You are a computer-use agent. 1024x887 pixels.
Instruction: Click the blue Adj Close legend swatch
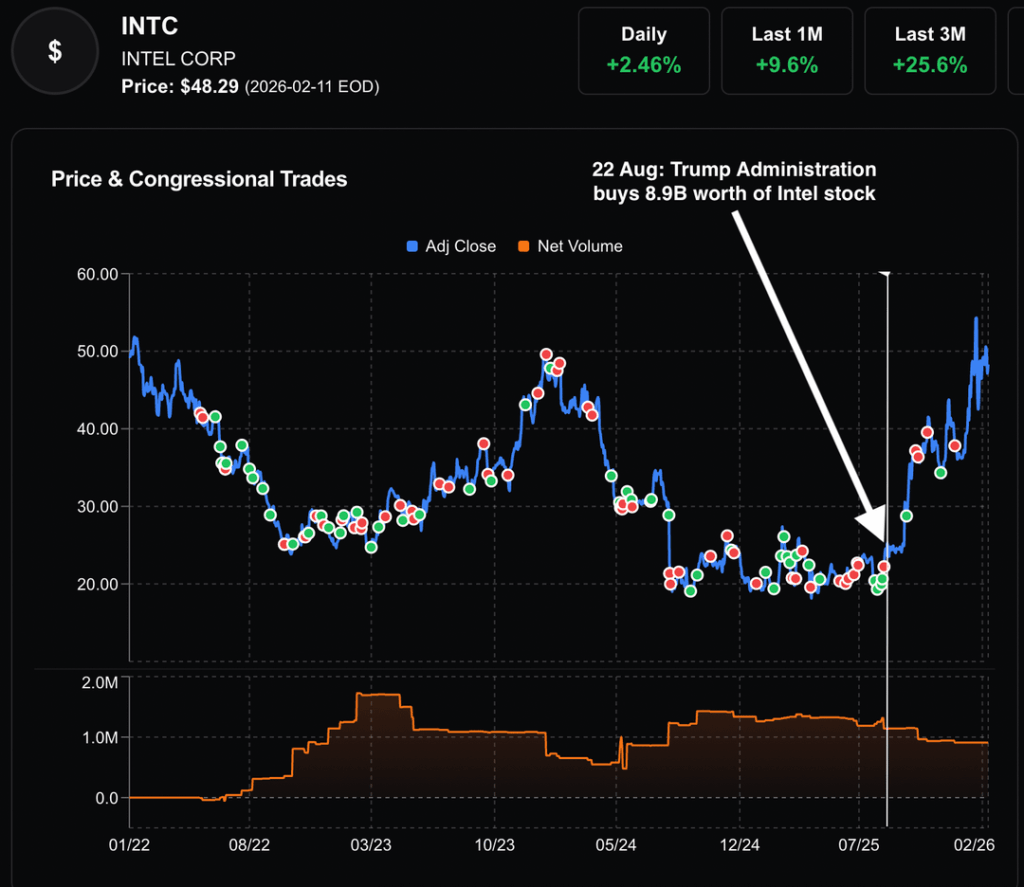coord(412,246)
